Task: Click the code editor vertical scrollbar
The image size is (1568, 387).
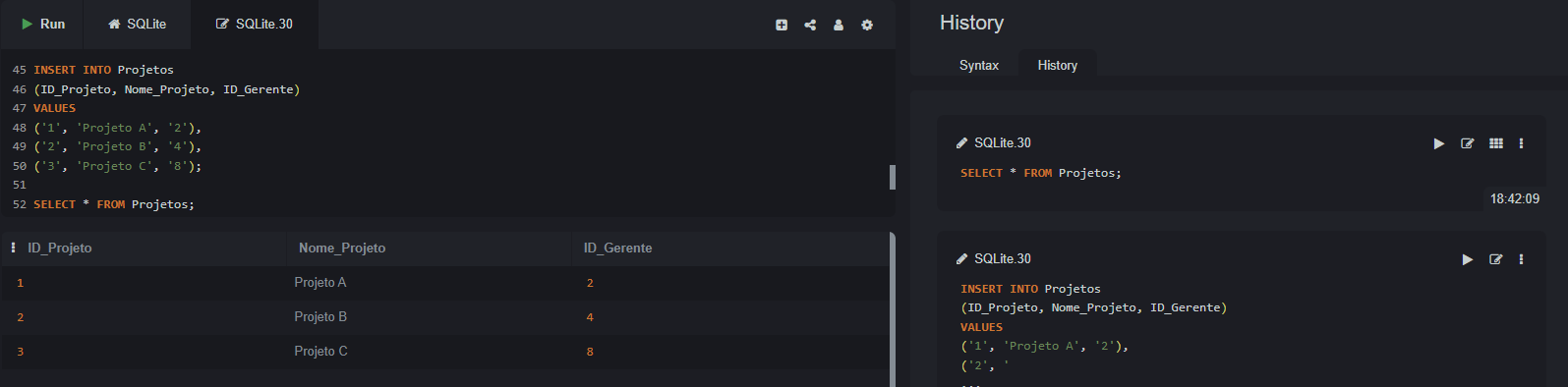Action: point(893,177)
